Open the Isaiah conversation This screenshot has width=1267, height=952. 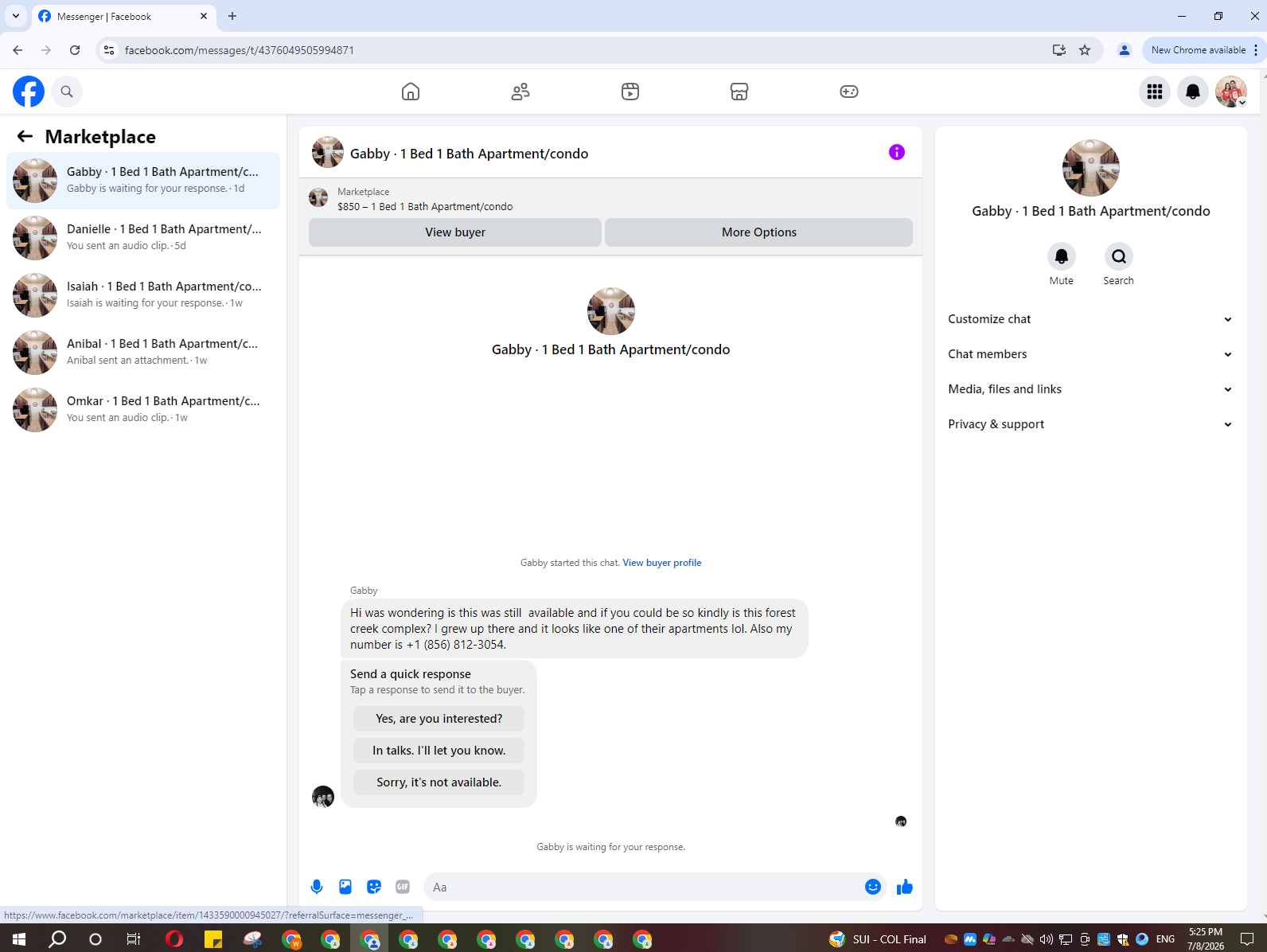pos(143,295)
